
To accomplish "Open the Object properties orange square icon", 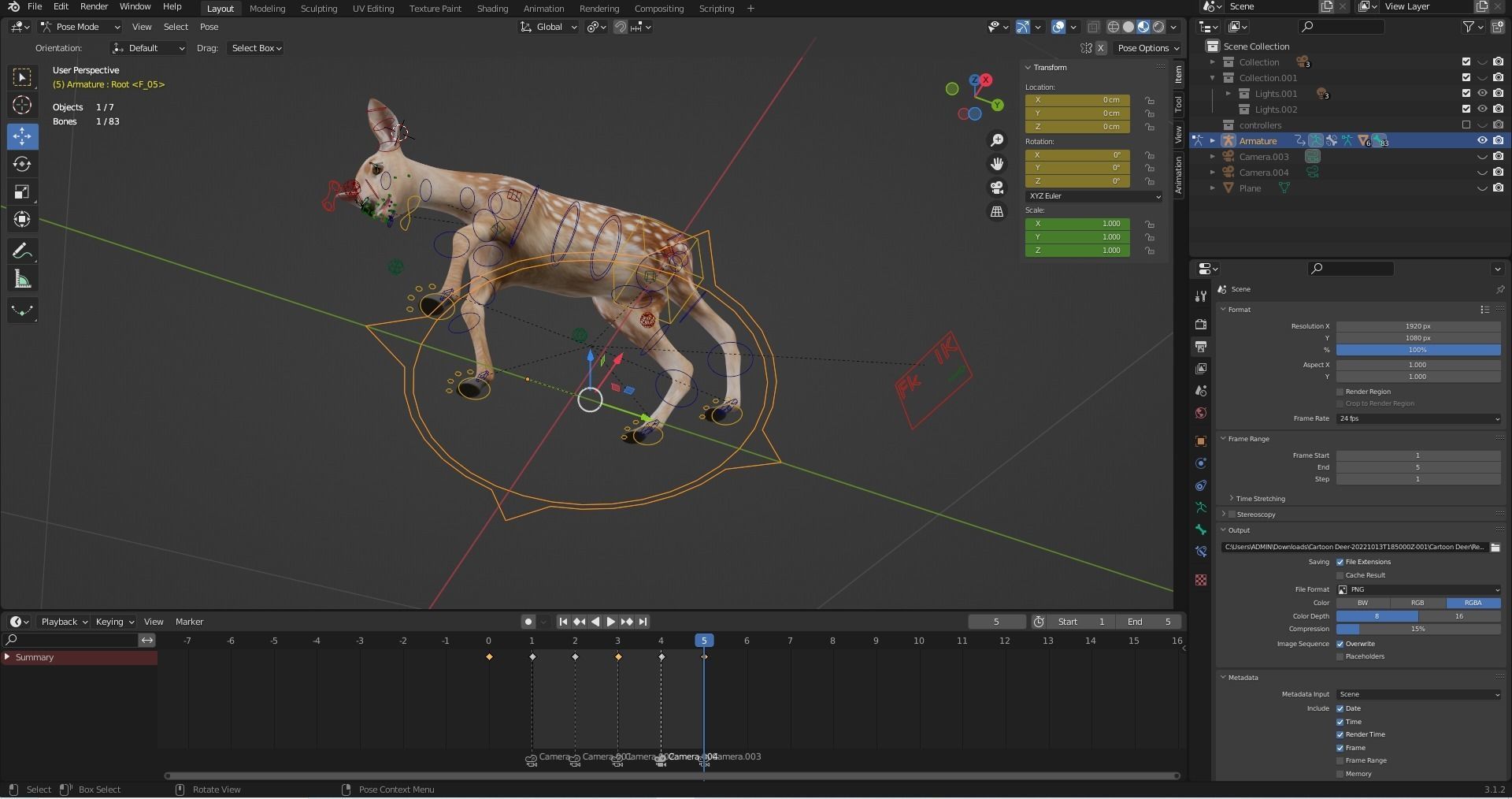I will click(1201, 441).
